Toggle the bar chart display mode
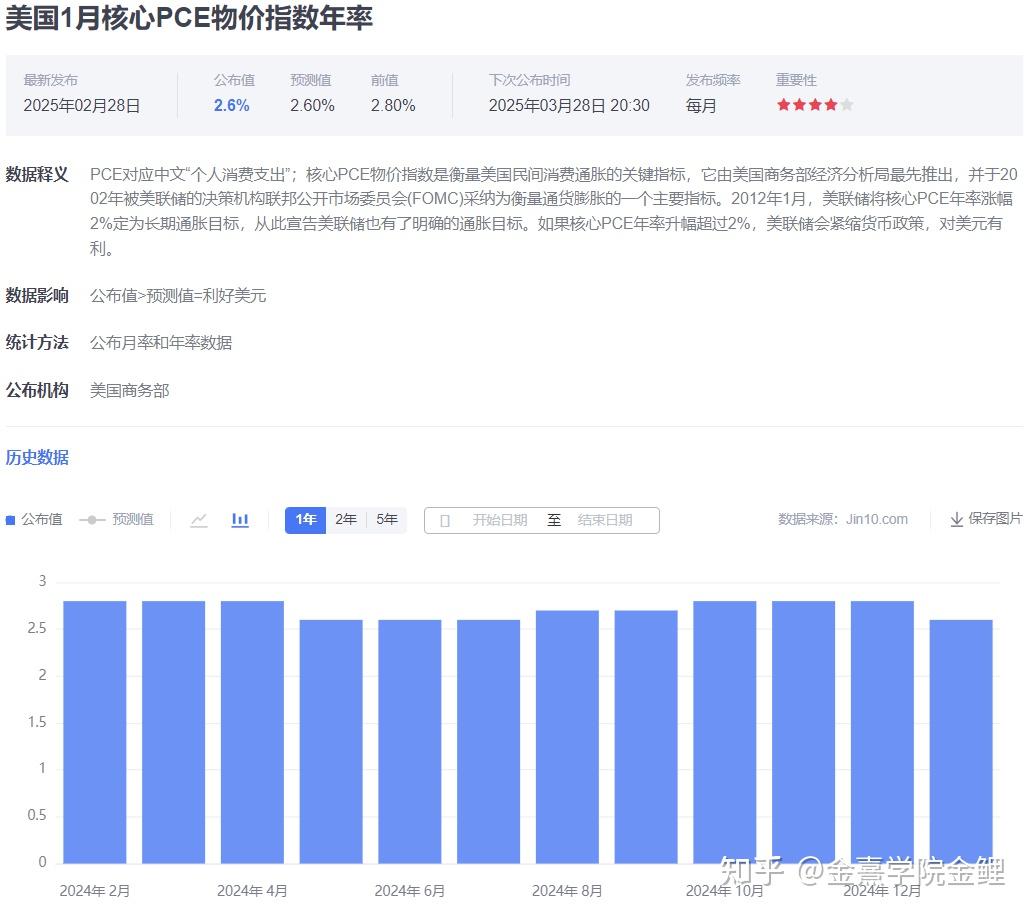The width and height of the screenshot is (1031, 915). click(240, 520)
